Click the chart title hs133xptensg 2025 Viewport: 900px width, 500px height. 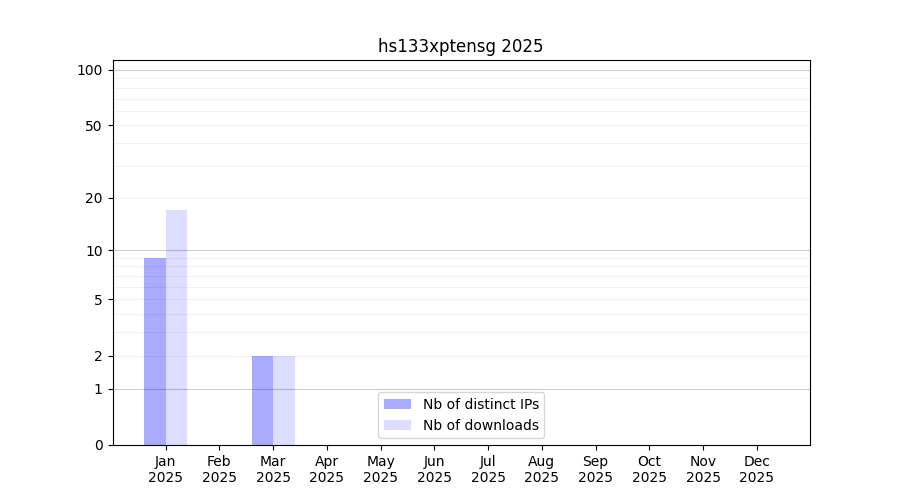point(460,46)
